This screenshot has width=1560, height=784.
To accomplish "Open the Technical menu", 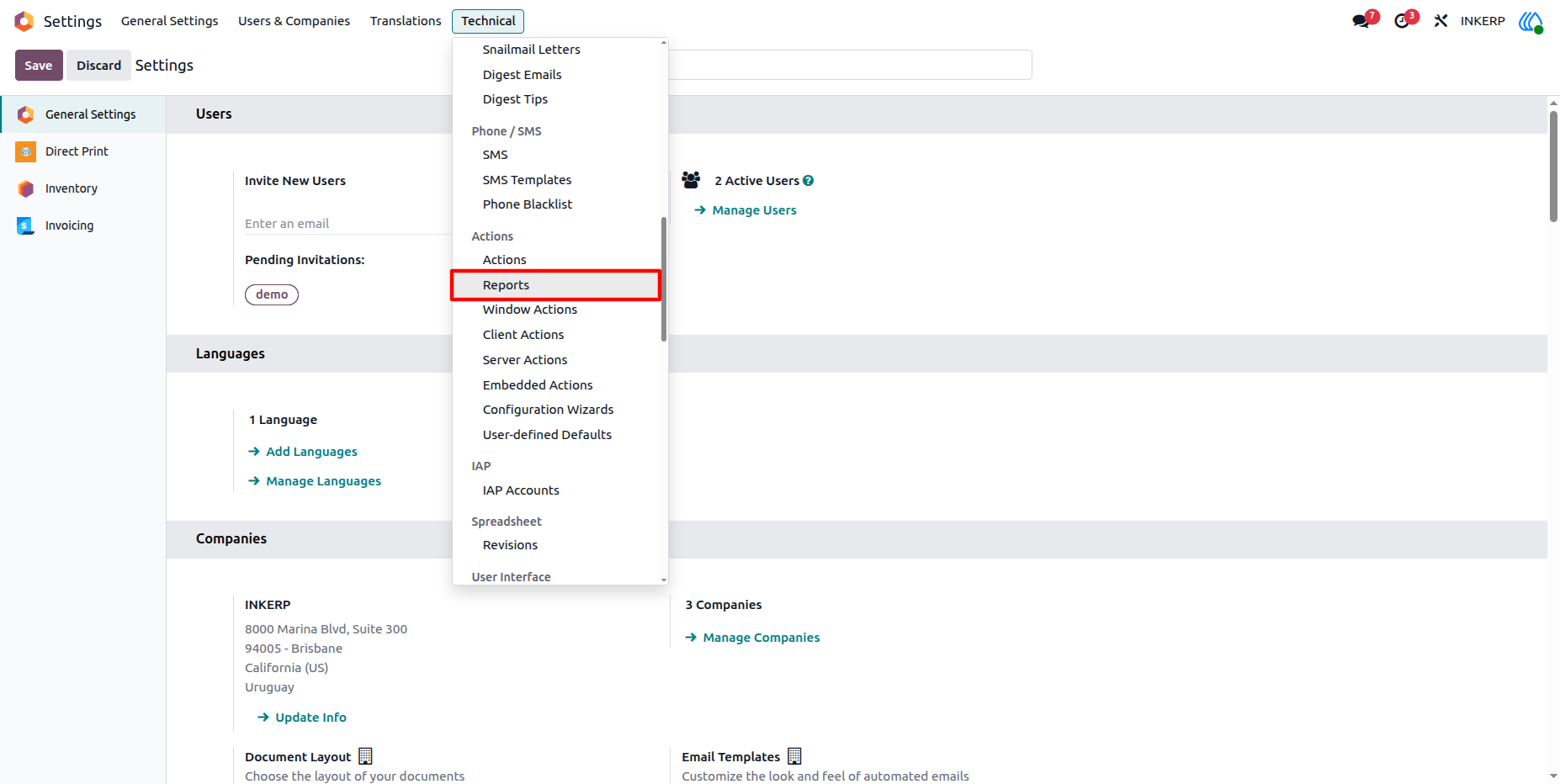I will tap(488, 21).
